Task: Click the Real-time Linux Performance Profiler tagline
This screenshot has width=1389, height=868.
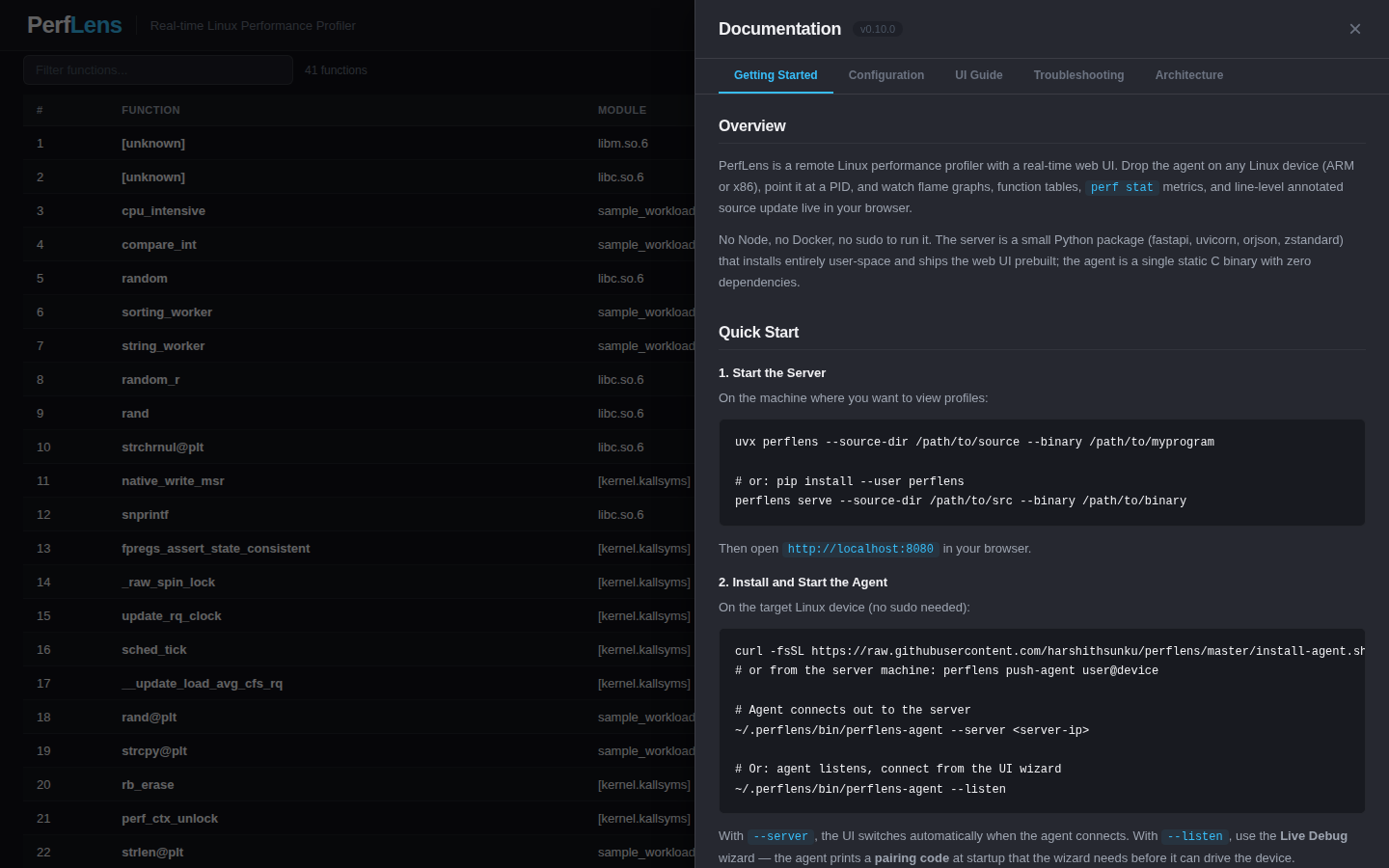Action: [253, 26]
